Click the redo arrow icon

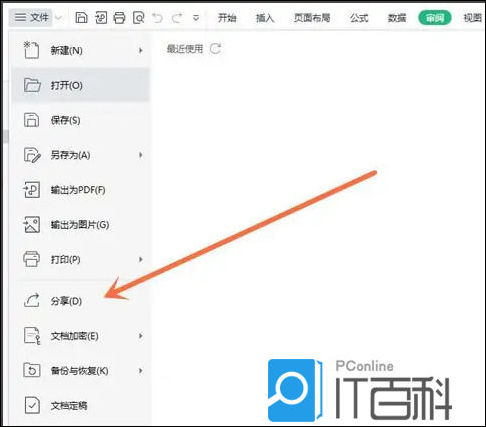(x=177, y=18)
